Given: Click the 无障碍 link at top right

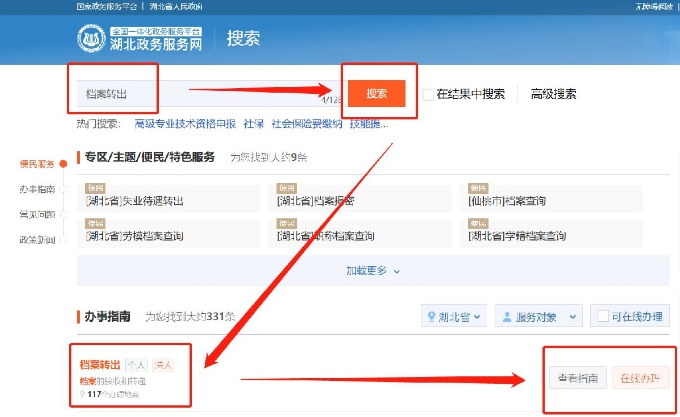Looking at the screenshot, I should tap(654, 7).
